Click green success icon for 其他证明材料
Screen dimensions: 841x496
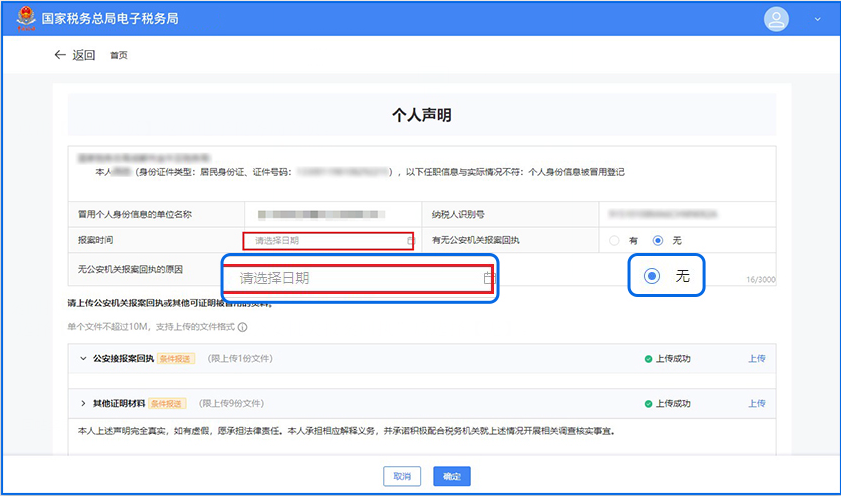pyautogui.click(x=648, y=403)
